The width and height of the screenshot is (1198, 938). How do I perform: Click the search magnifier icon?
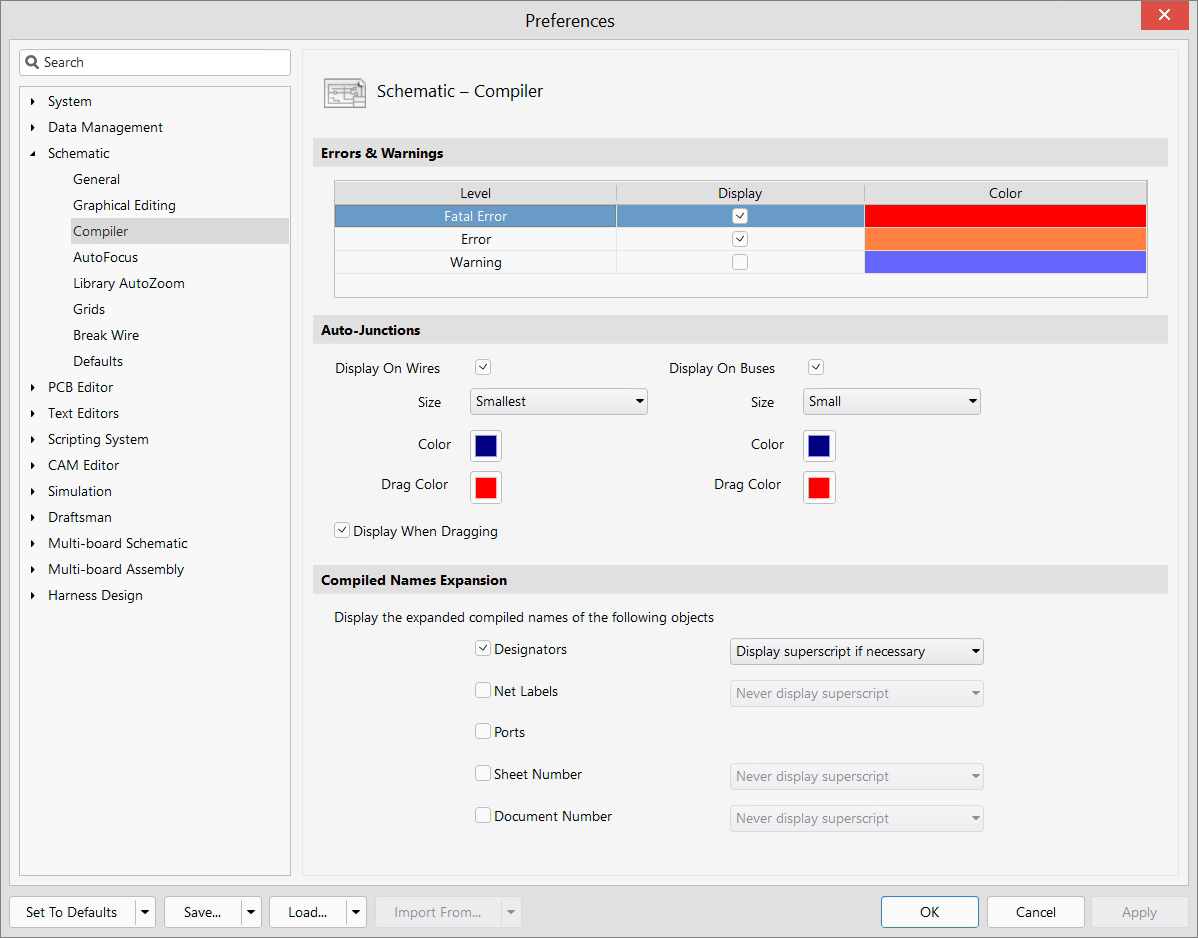(32, 62)
